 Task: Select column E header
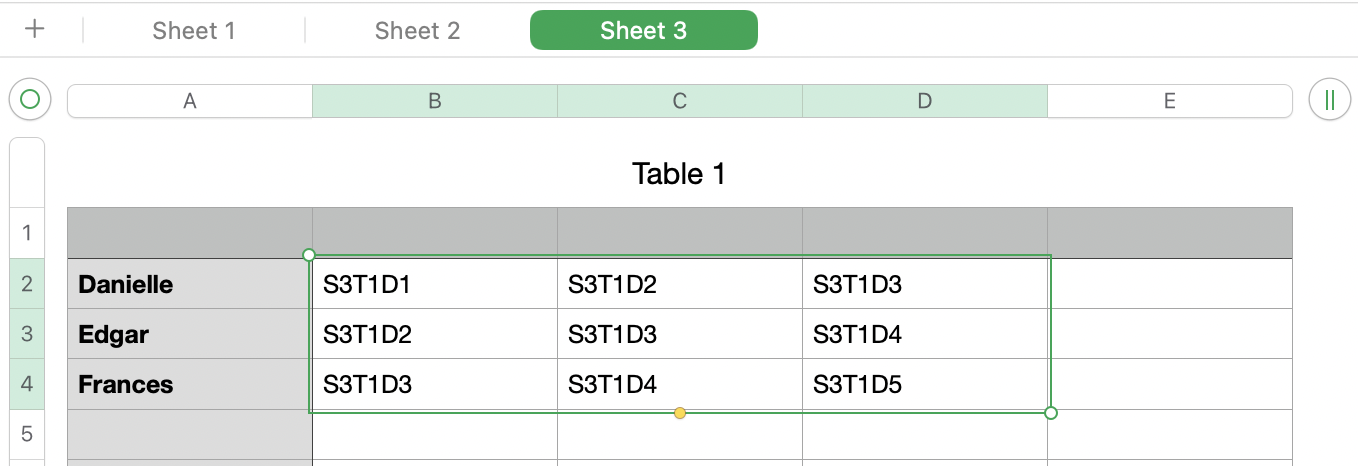[1169, 101]
